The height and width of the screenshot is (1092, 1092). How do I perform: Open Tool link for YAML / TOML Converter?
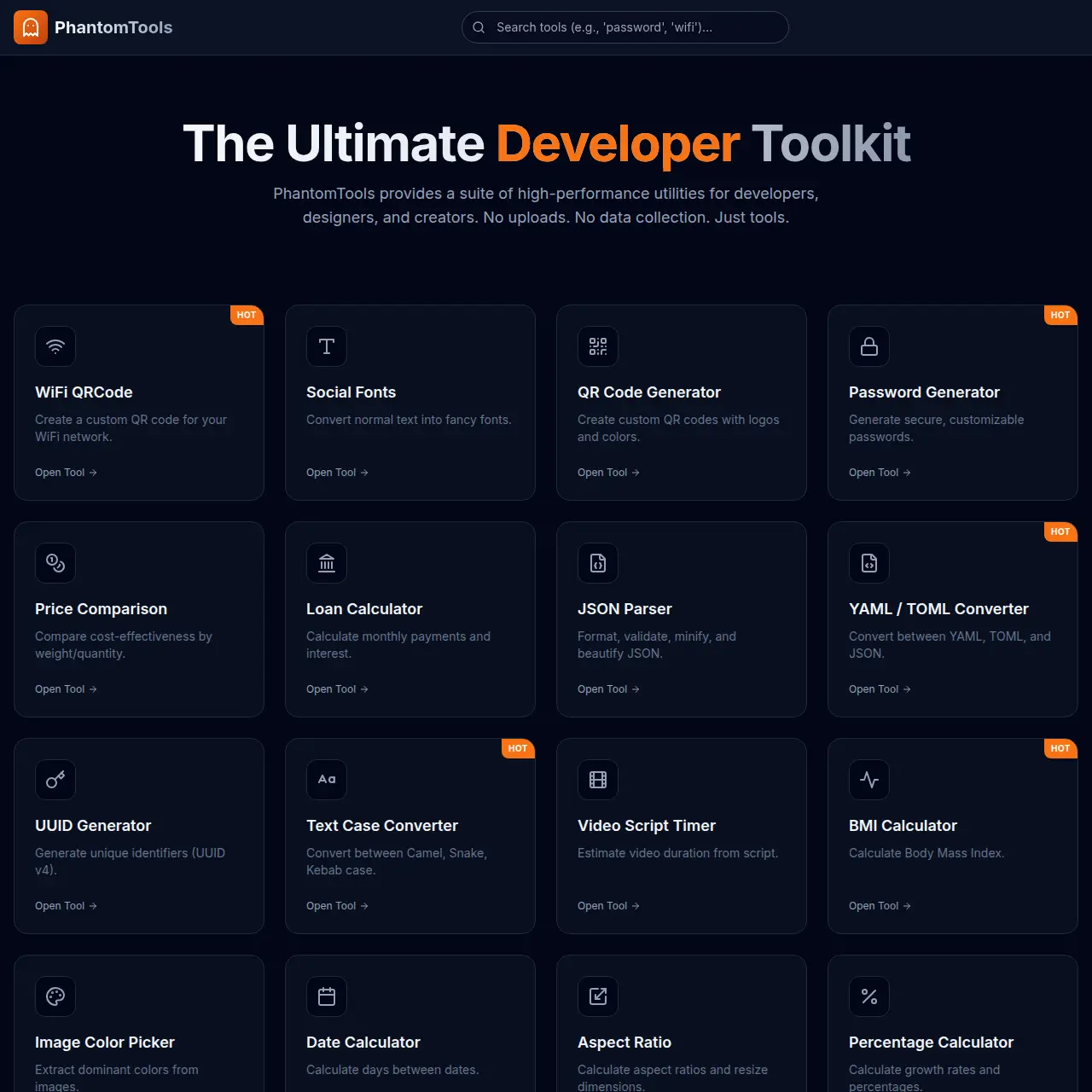click(x=880, y=689)
